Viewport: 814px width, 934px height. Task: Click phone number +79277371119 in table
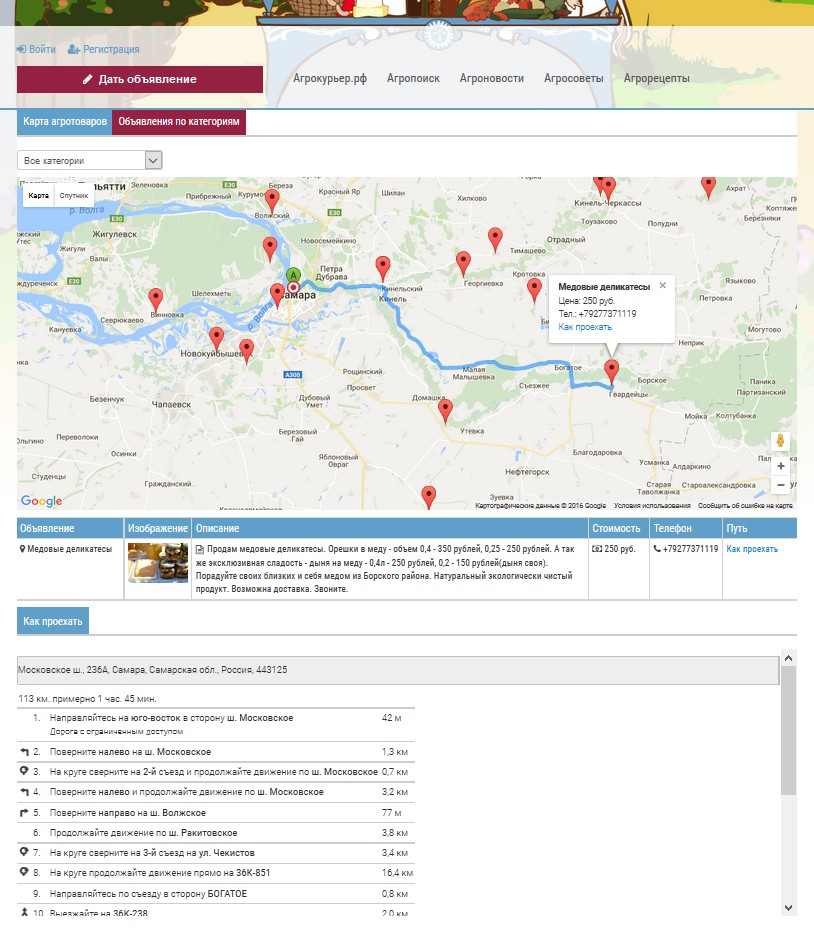(690, 549)
